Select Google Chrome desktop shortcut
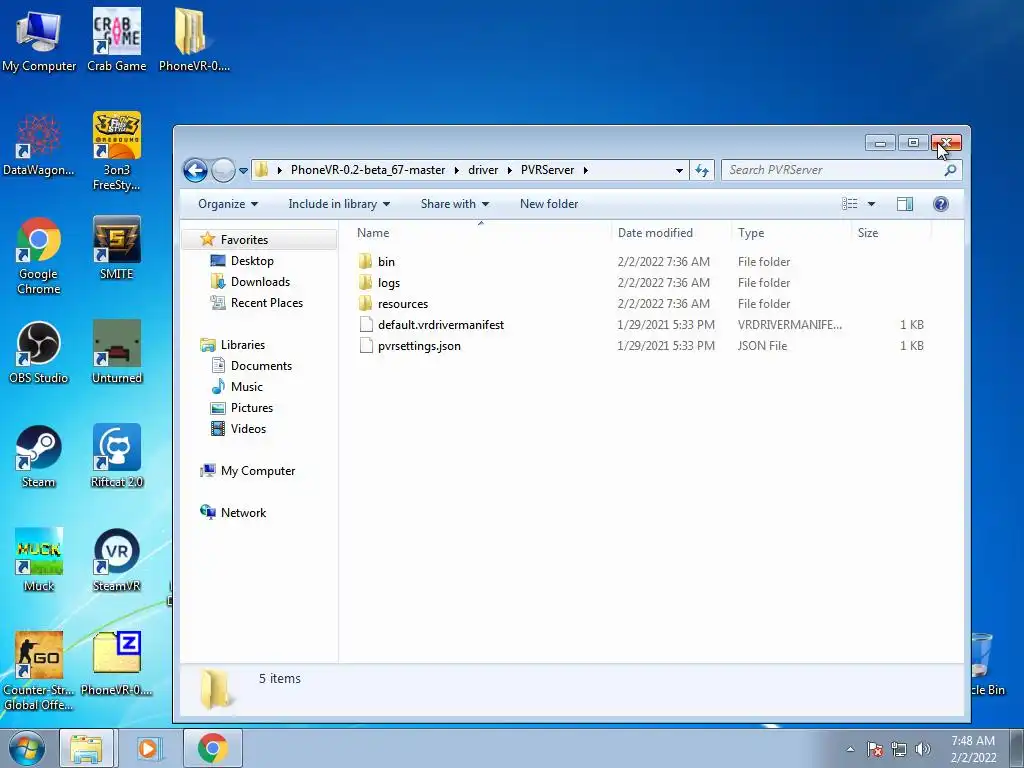1024x768 pixels. (x=39, y=256)
